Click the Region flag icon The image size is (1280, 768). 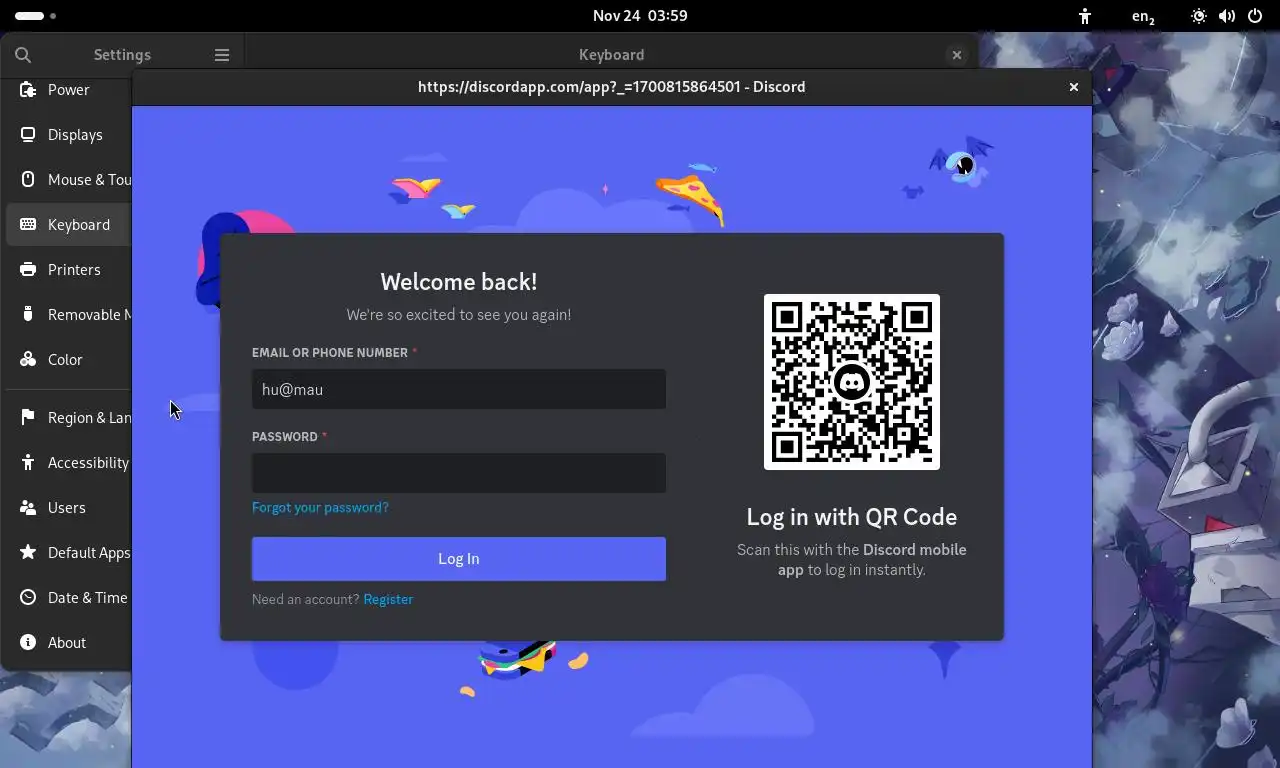(x=28, y=418)
